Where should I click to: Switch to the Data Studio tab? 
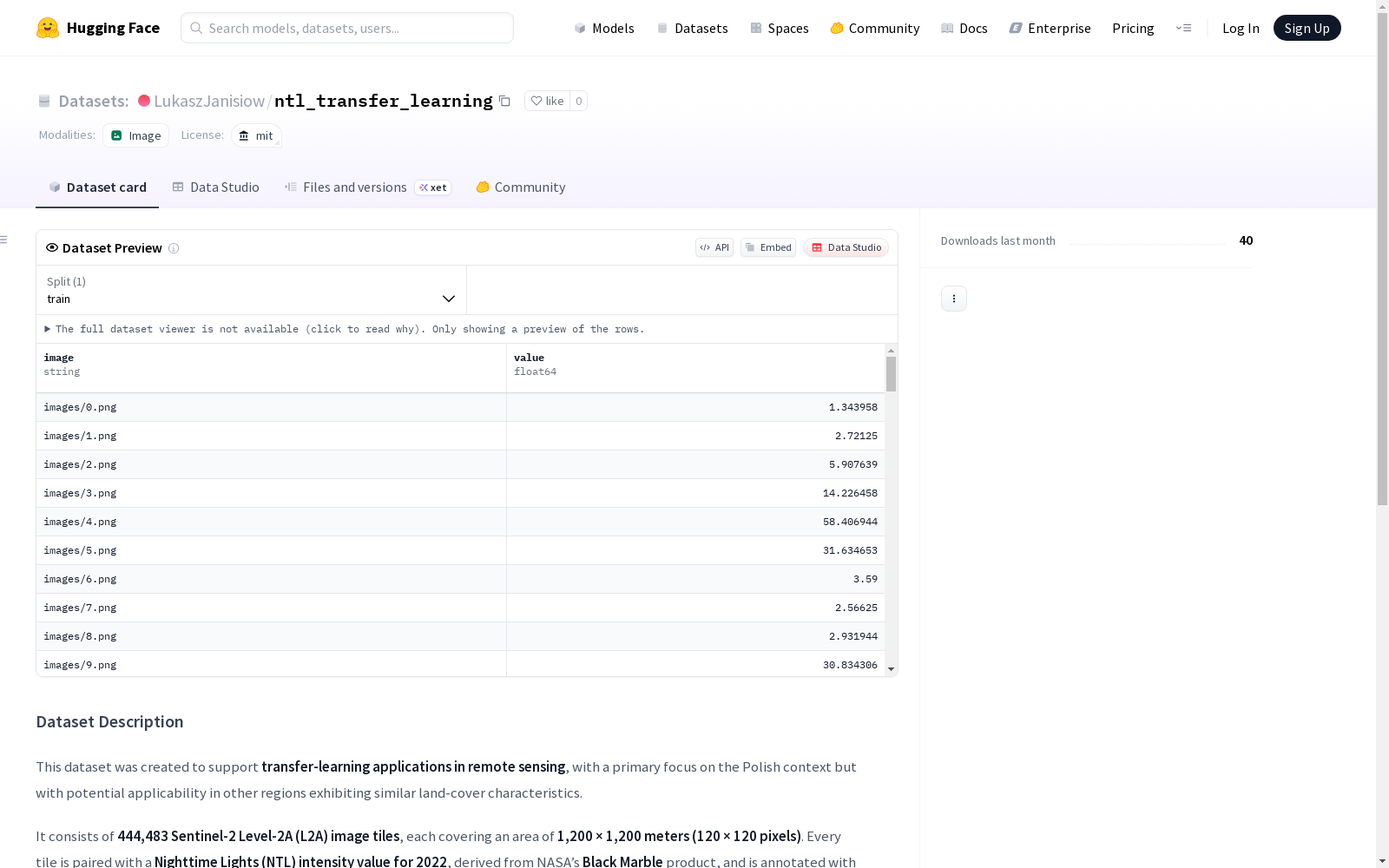pyautogui.click(x=215, y=187)
